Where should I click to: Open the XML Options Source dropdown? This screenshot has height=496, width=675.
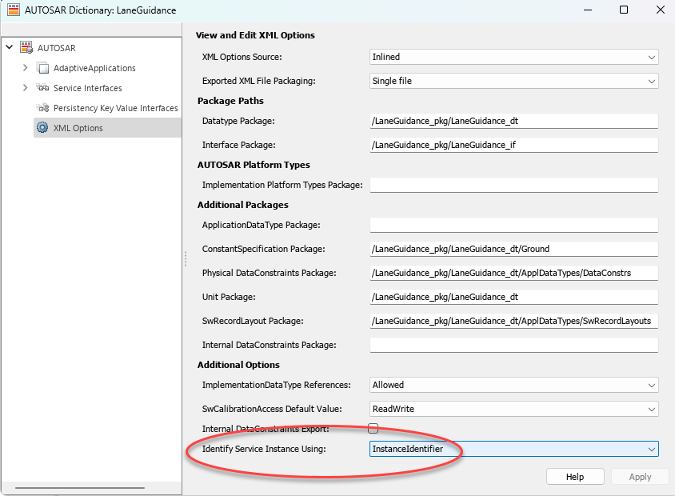(514, 57)
